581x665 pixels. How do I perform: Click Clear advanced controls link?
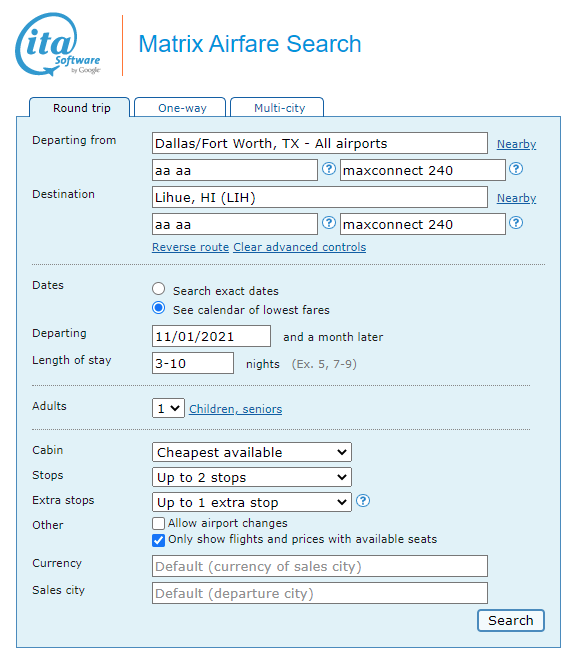point(299,247)
